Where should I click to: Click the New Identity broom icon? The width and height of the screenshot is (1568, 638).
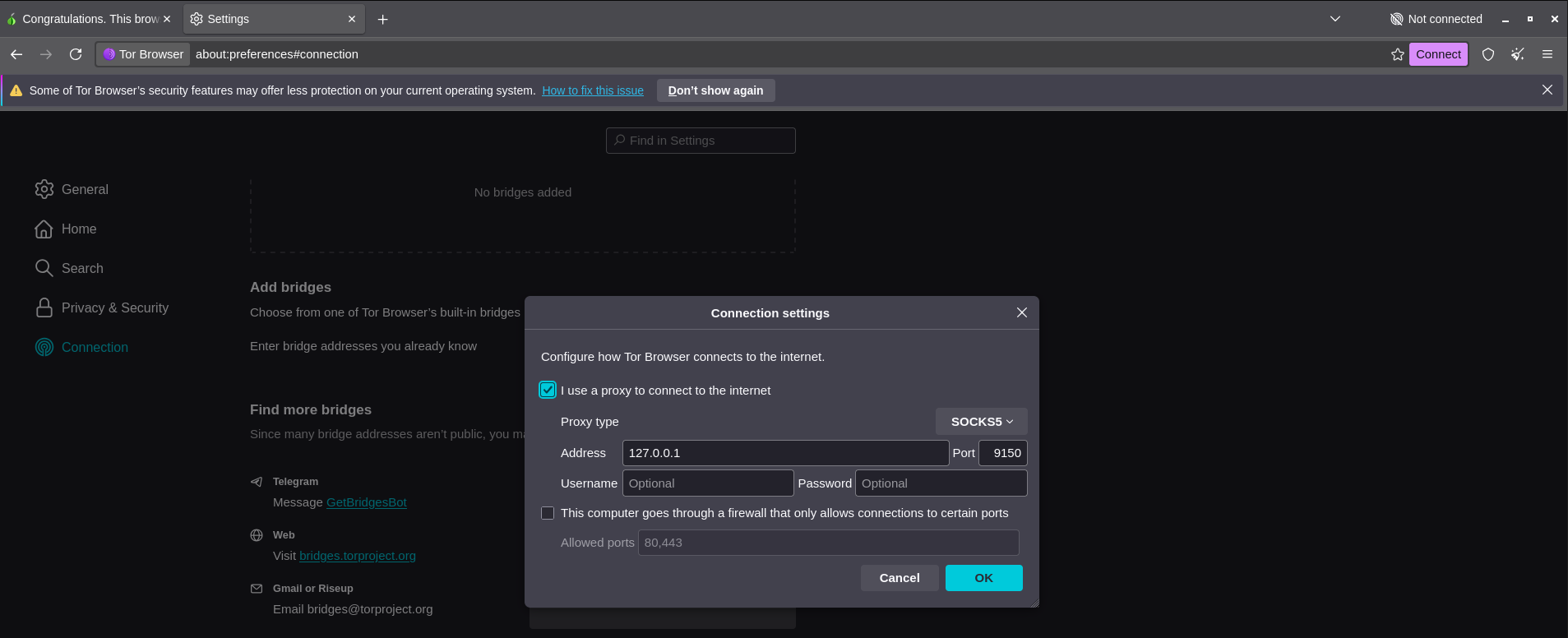click(1518, 54)
